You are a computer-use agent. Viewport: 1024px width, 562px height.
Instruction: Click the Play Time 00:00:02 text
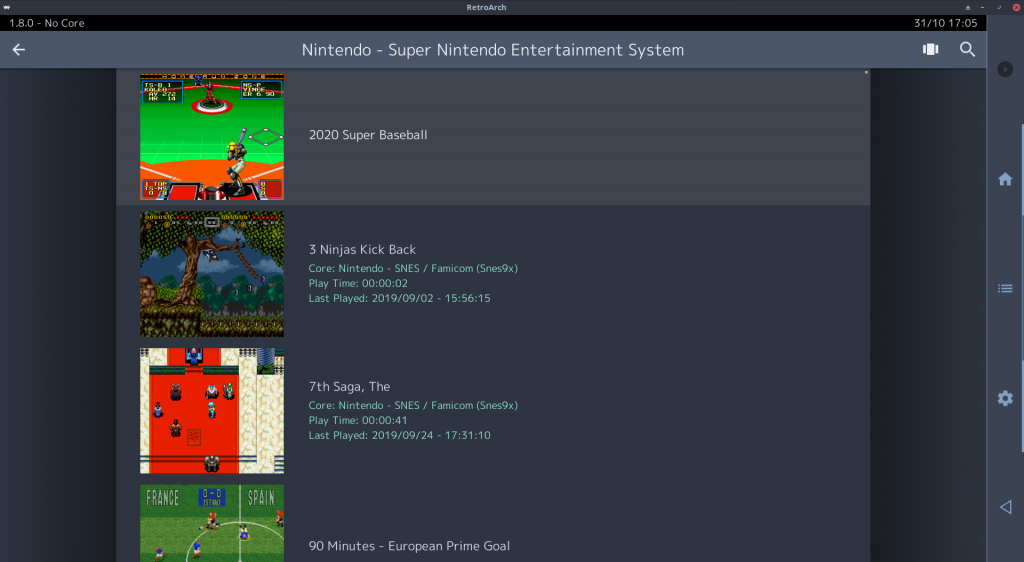(358, 283)
